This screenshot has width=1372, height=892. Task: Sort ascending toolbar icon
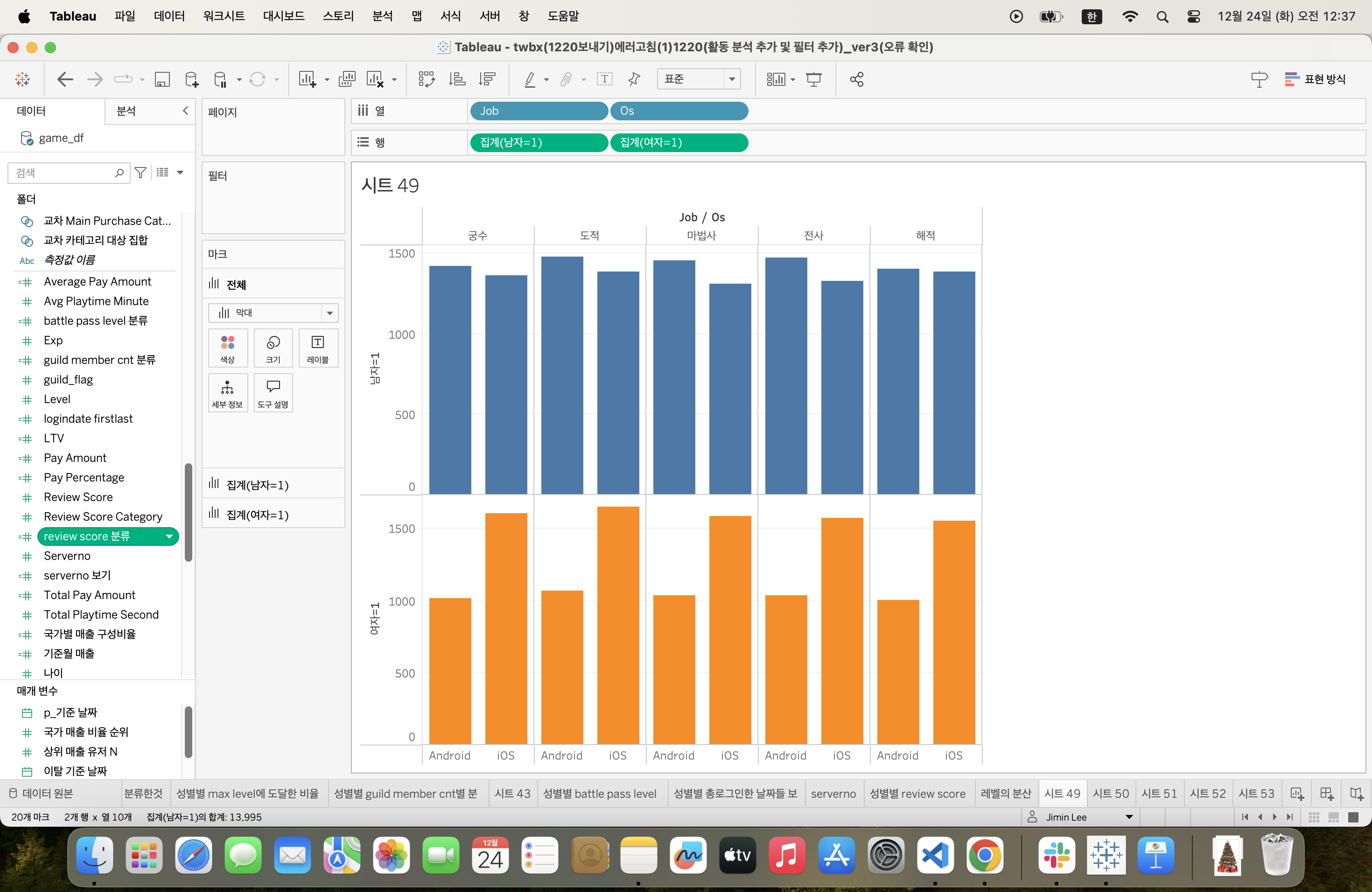[457, 79]
